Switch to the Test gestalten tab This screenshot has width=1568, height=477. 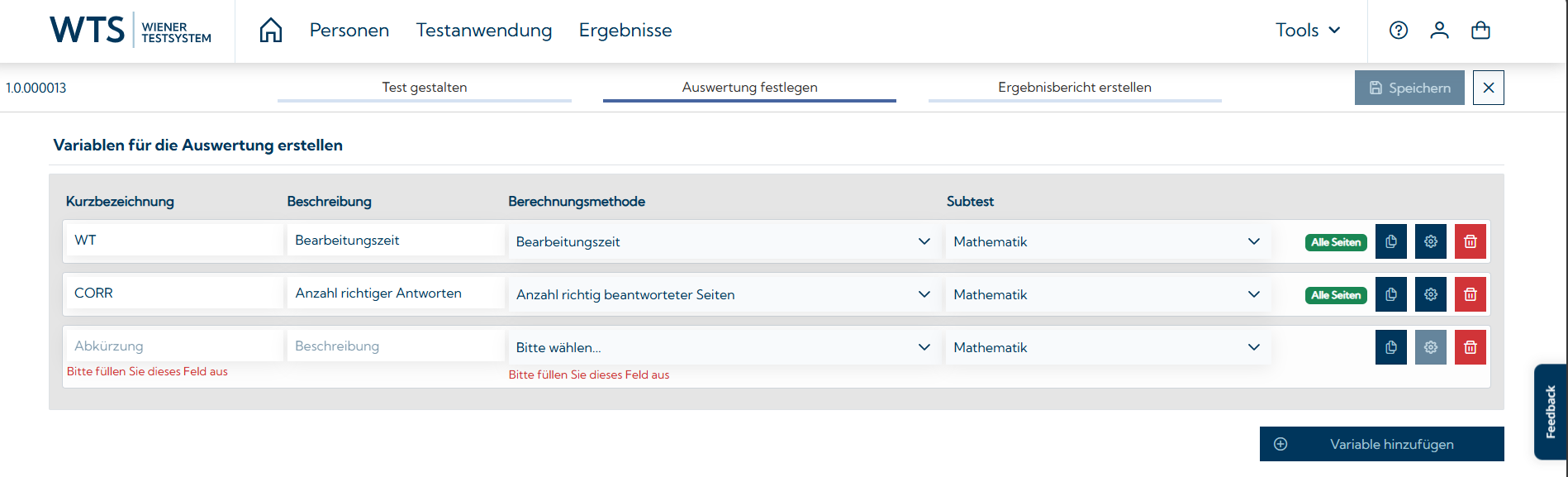click(424, 88)
